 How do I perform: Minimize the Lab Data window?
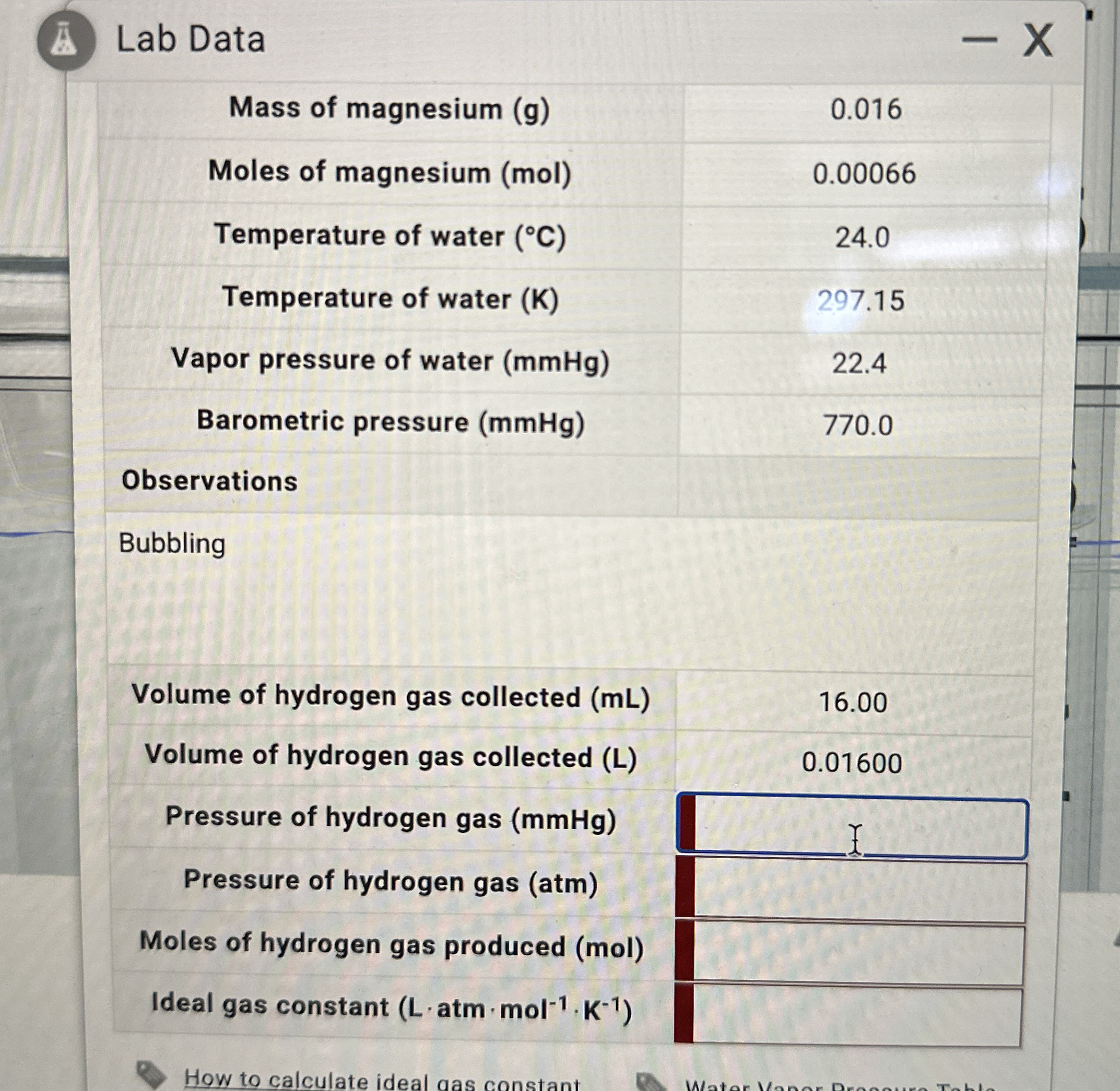pyautogui.click(x=980, y=40)
